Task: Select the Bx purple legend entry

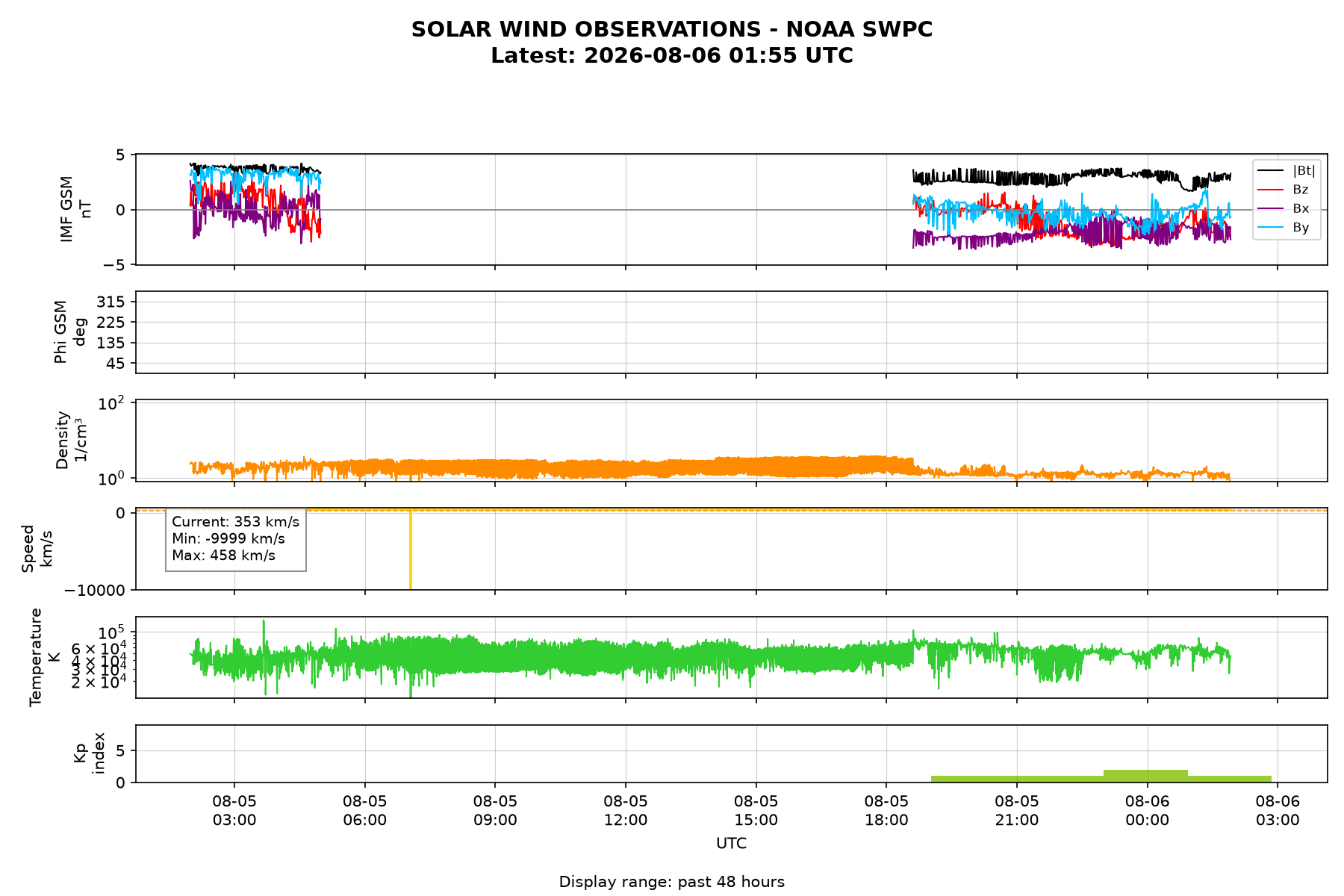Action: 1284,208
